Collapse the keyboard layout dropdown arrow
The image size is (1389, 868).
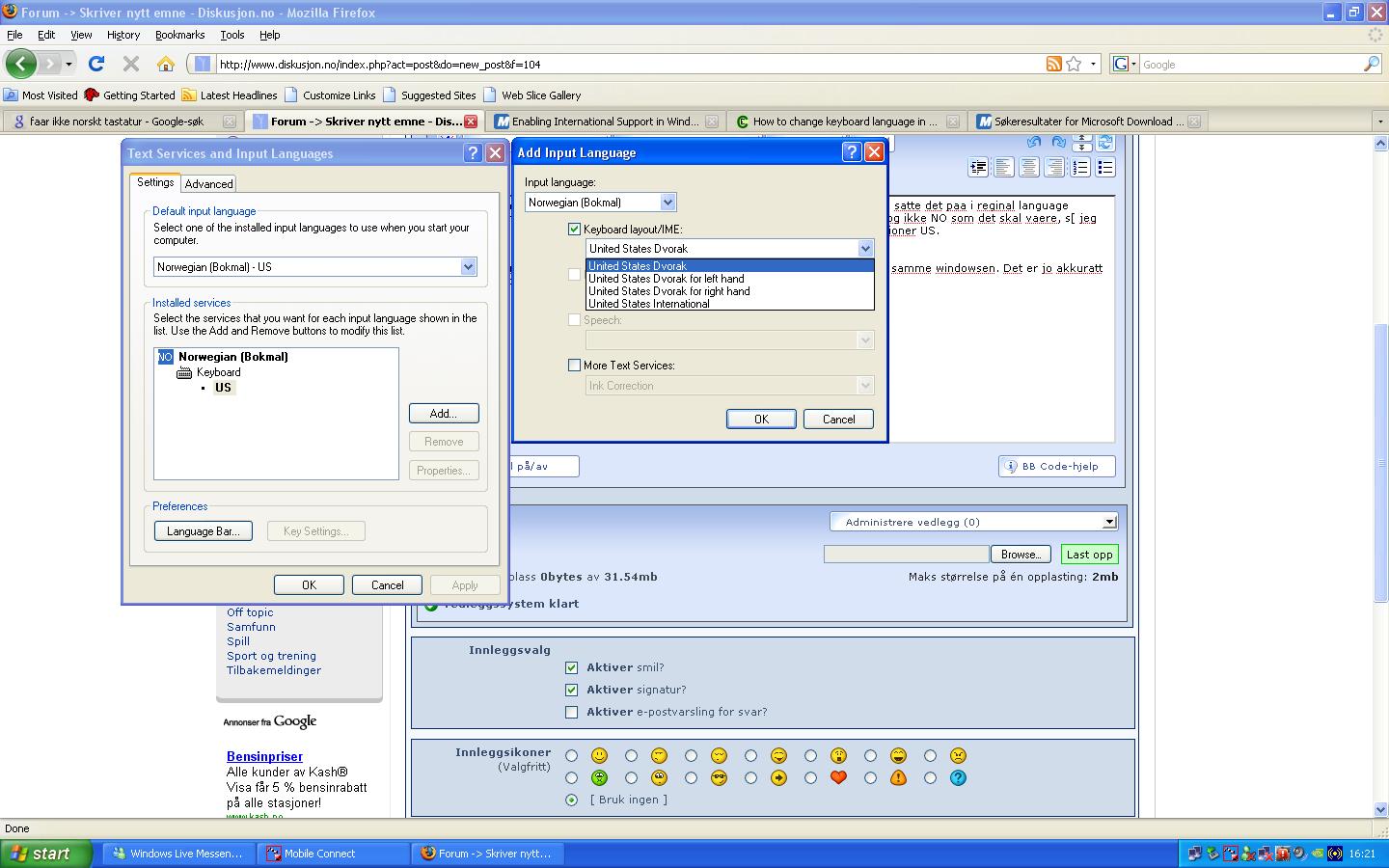click(865, 249)
